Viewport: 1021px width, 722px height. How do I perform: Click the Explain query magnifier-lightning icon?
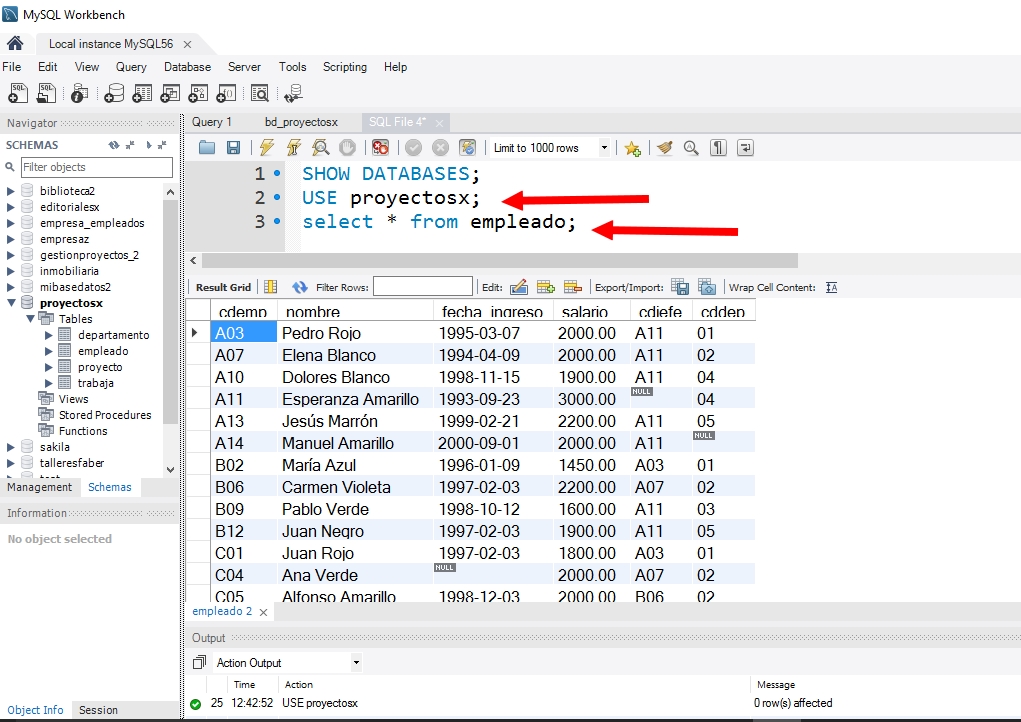(321, 148)
